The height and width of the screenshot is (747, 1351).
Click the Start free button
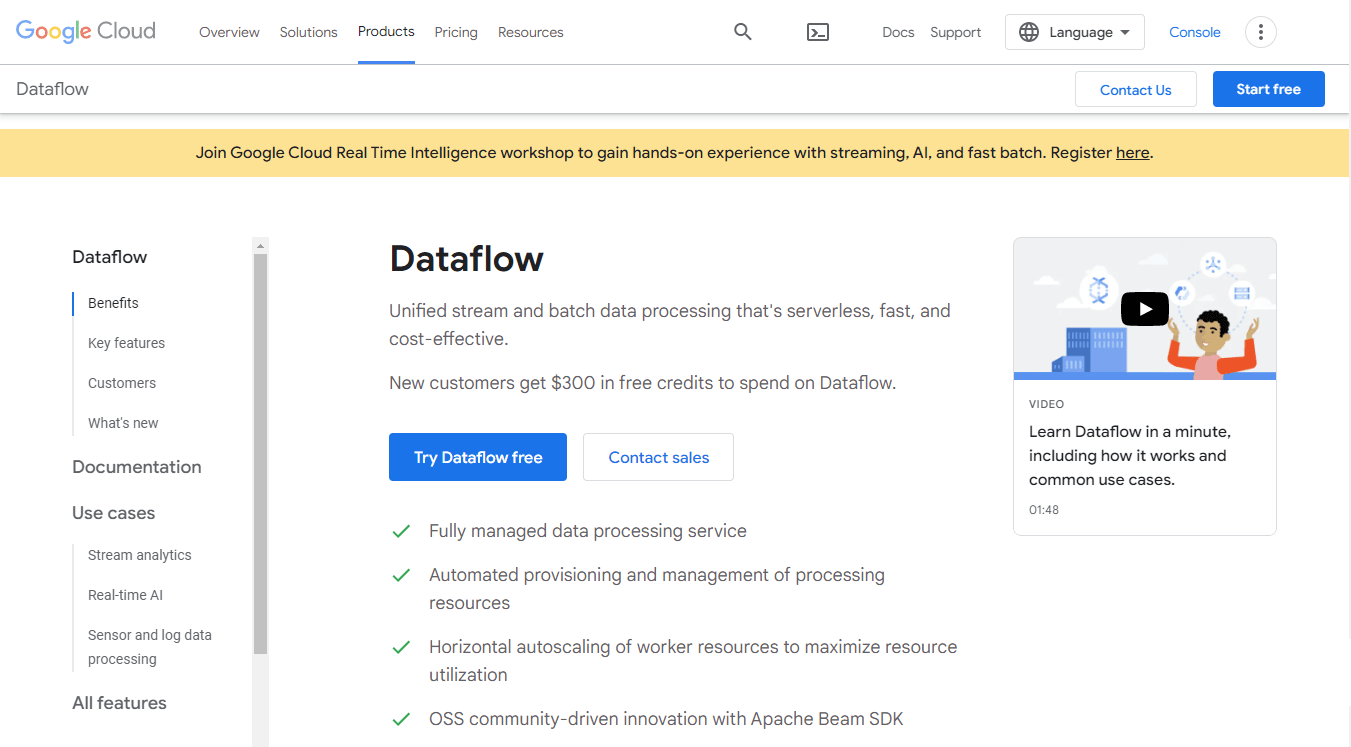(1268, 88)
